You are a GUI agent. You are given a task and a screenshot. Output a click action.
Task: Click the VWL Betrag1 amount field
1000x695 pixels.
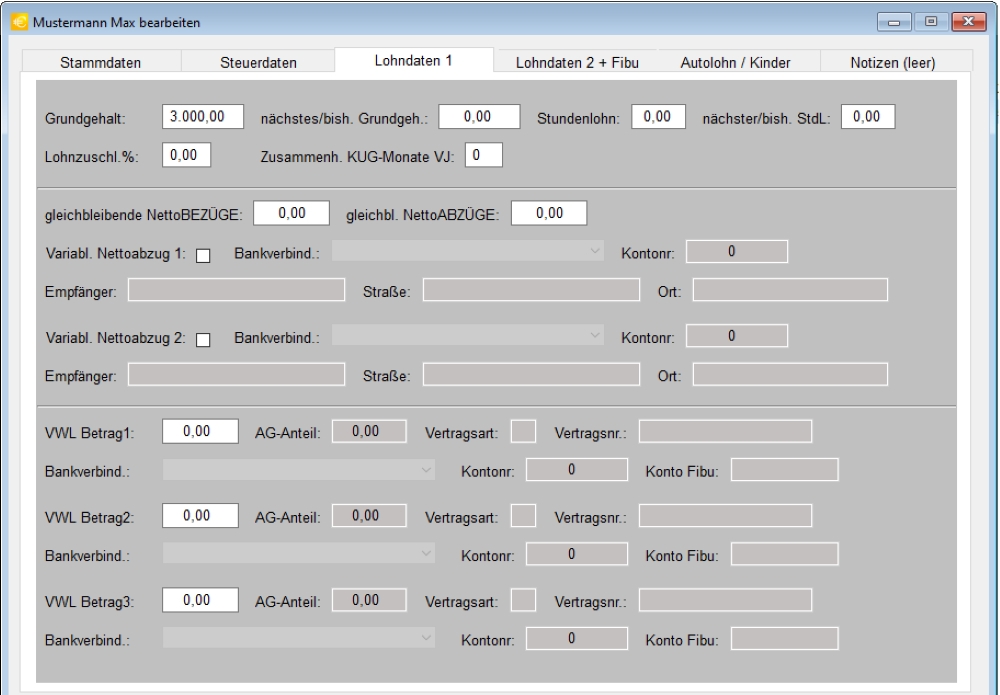200,431
